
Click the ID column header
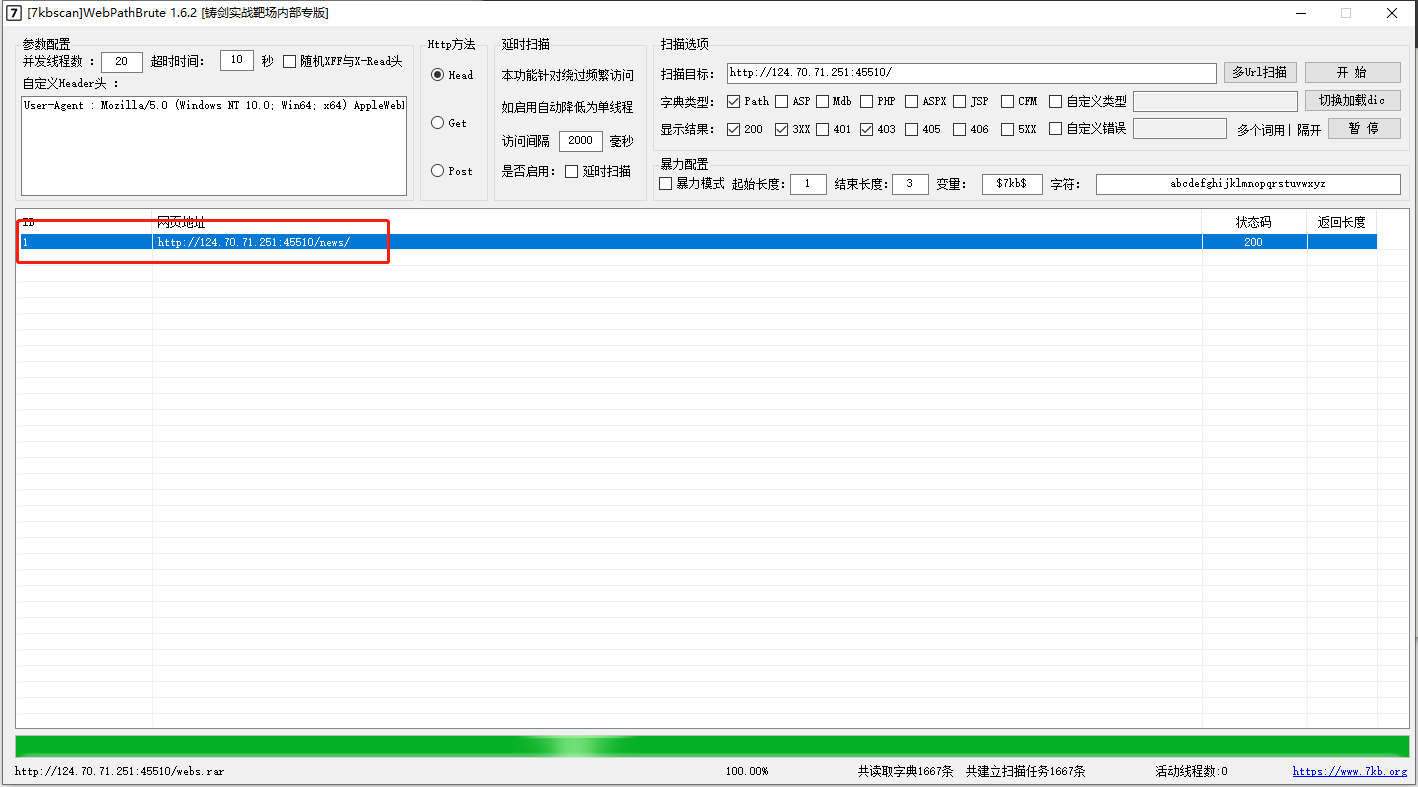[x=85, y=222]
